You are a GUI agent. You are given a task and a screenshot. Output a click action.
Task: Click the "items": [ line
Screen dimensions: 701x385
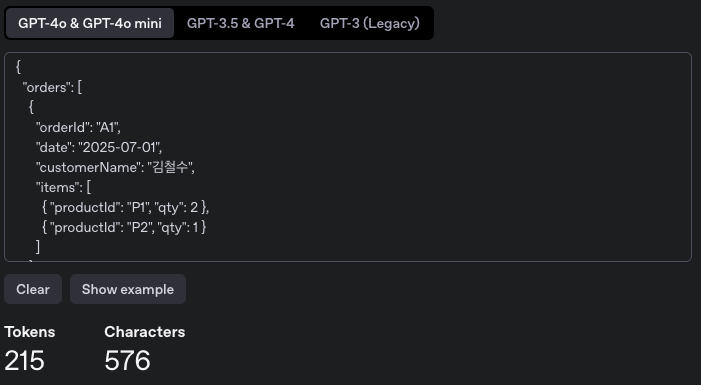click(63, 187)
